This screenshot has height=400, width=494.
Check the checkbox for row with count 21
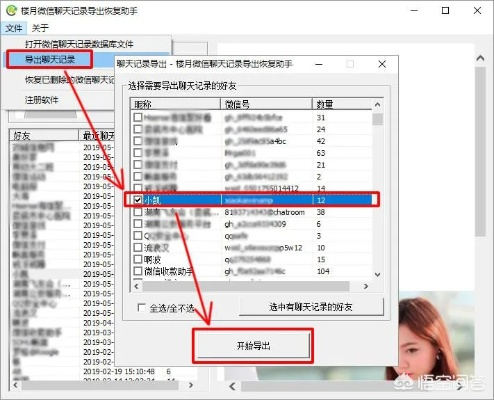tap(138, 165)
